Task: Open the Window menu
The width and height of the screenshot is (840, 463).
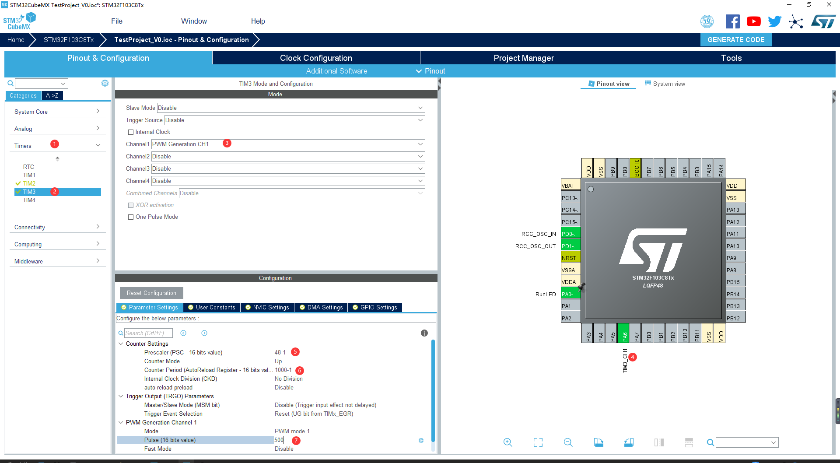Action: pyautogui.click(x=194, y=21)
